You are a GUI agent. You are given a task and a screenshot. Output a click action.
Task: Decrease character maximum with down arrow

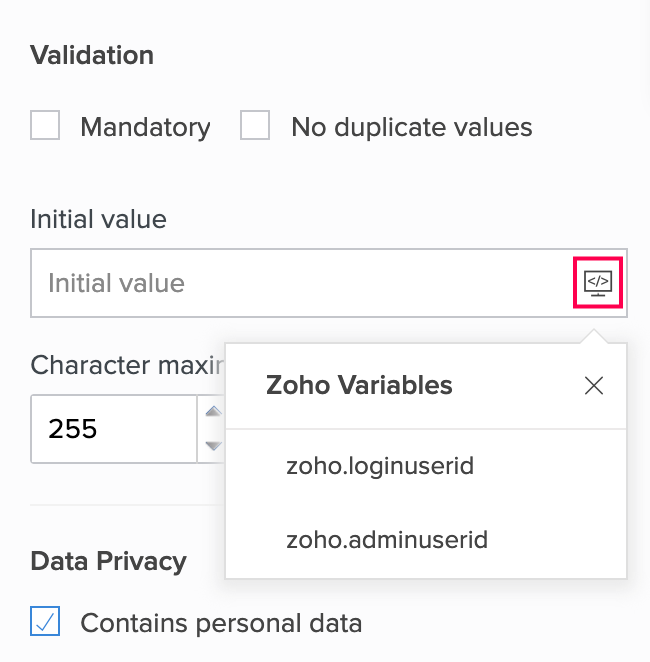[212, 445]
